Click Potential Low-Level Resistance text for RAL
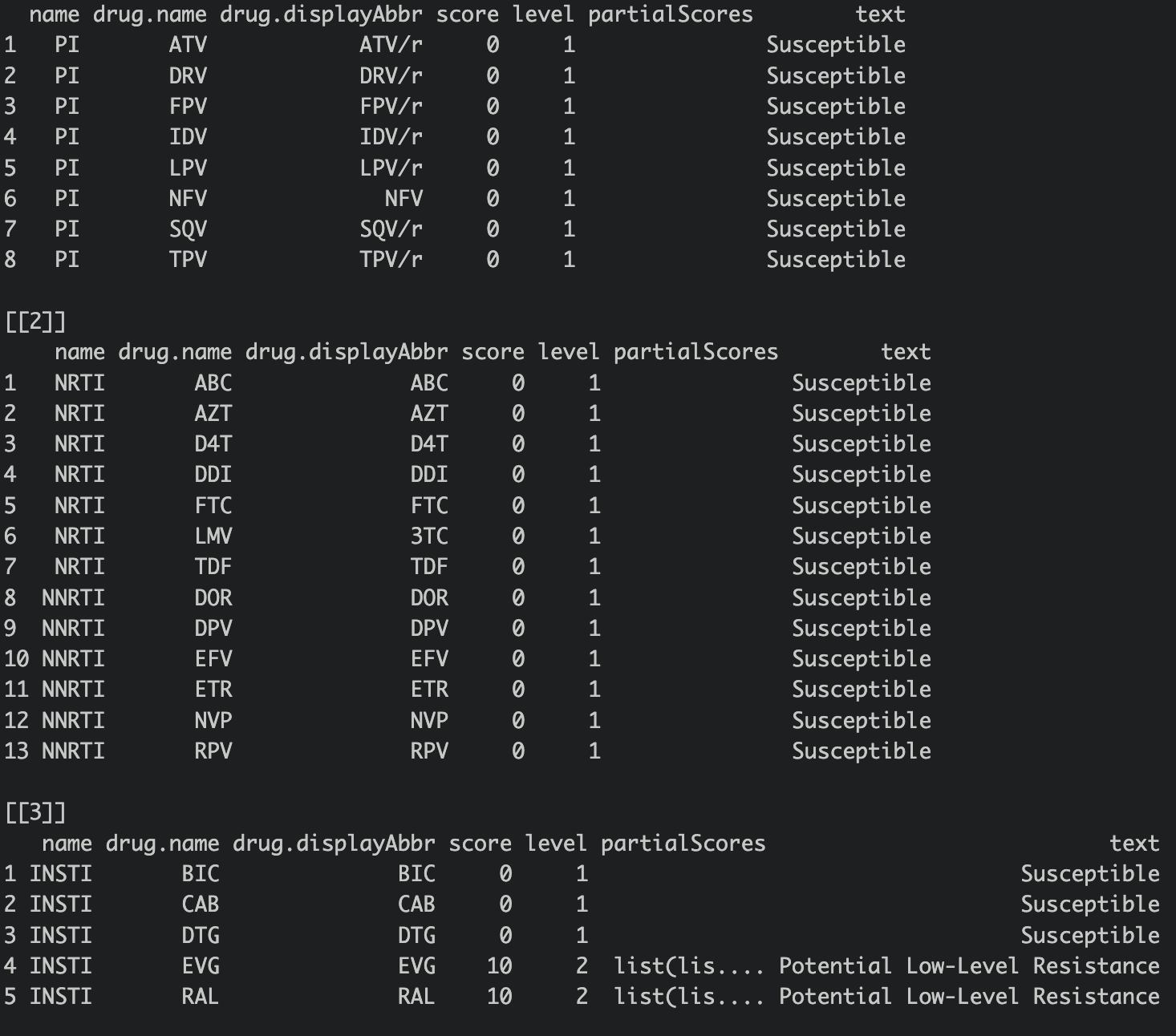This screenshot has width=1176, height=1036. 969,997
